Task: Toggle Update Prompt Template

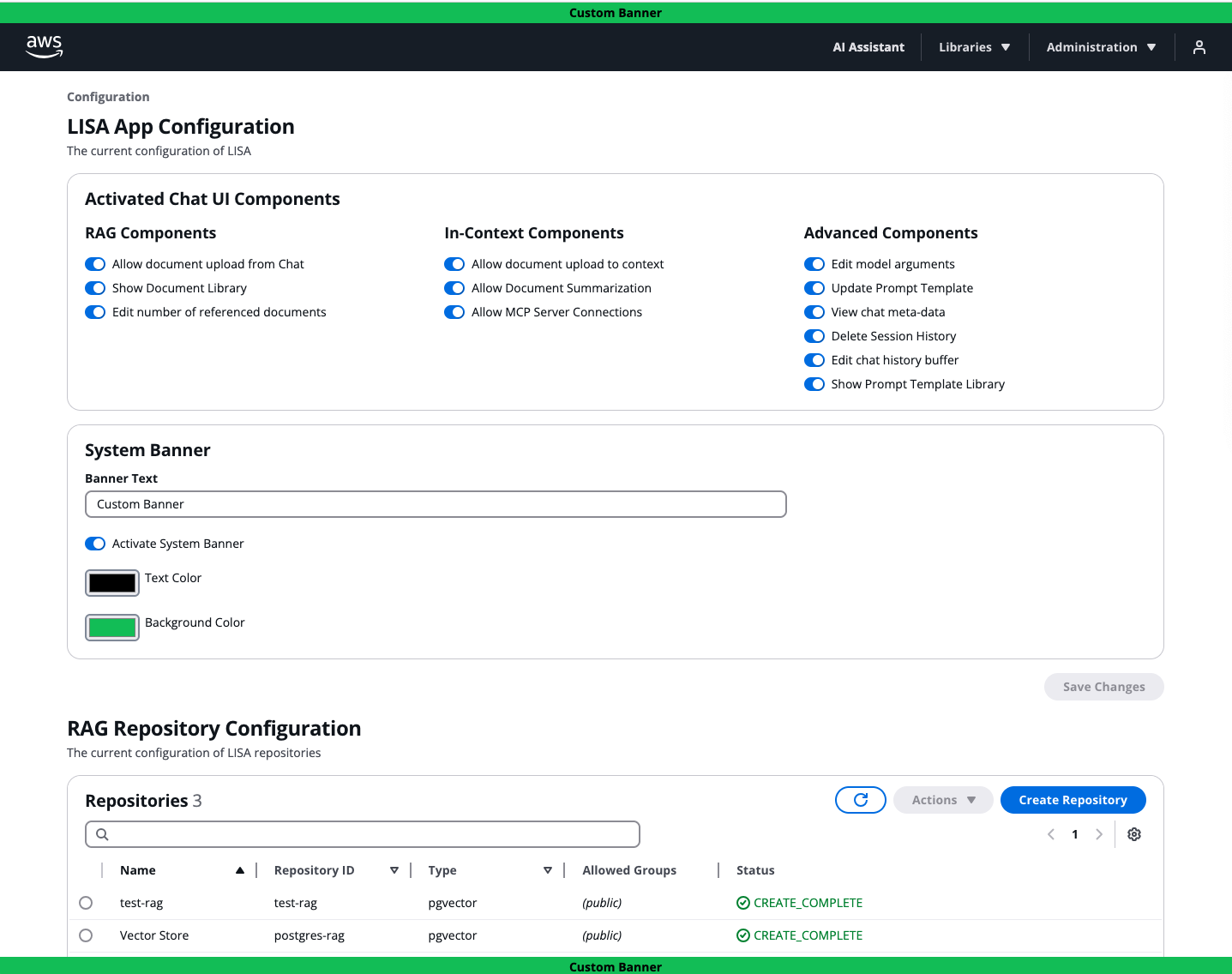Action: [814, 288]
